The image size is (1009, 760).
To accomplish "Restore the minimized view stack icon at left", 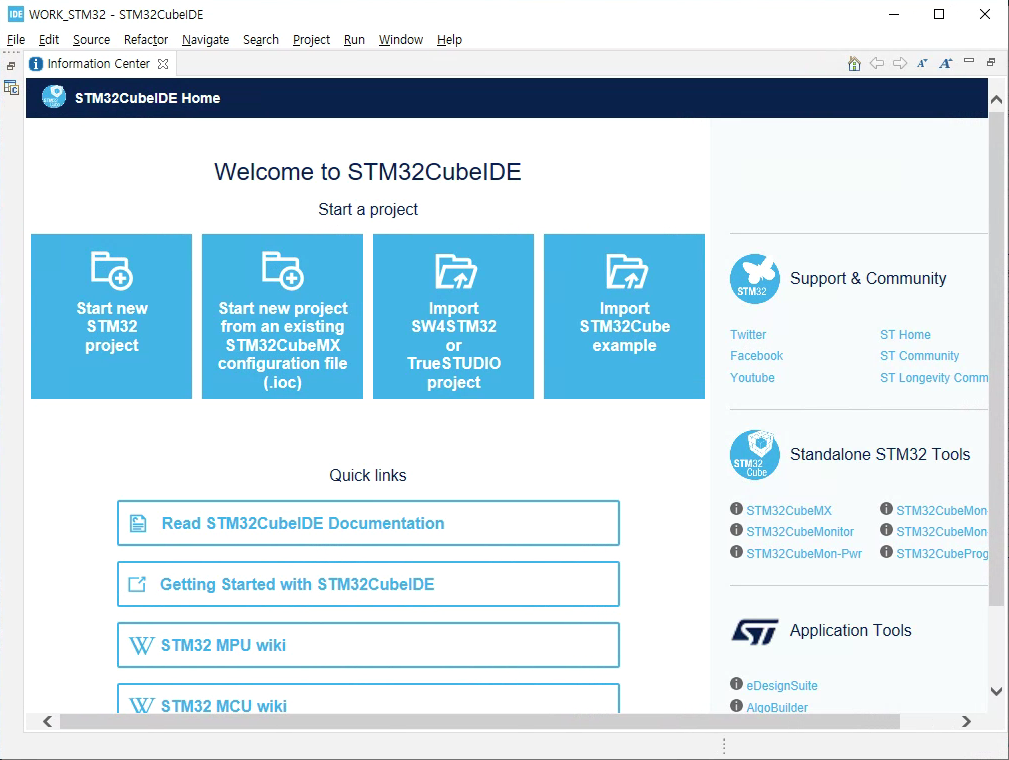I will [11, 66].
